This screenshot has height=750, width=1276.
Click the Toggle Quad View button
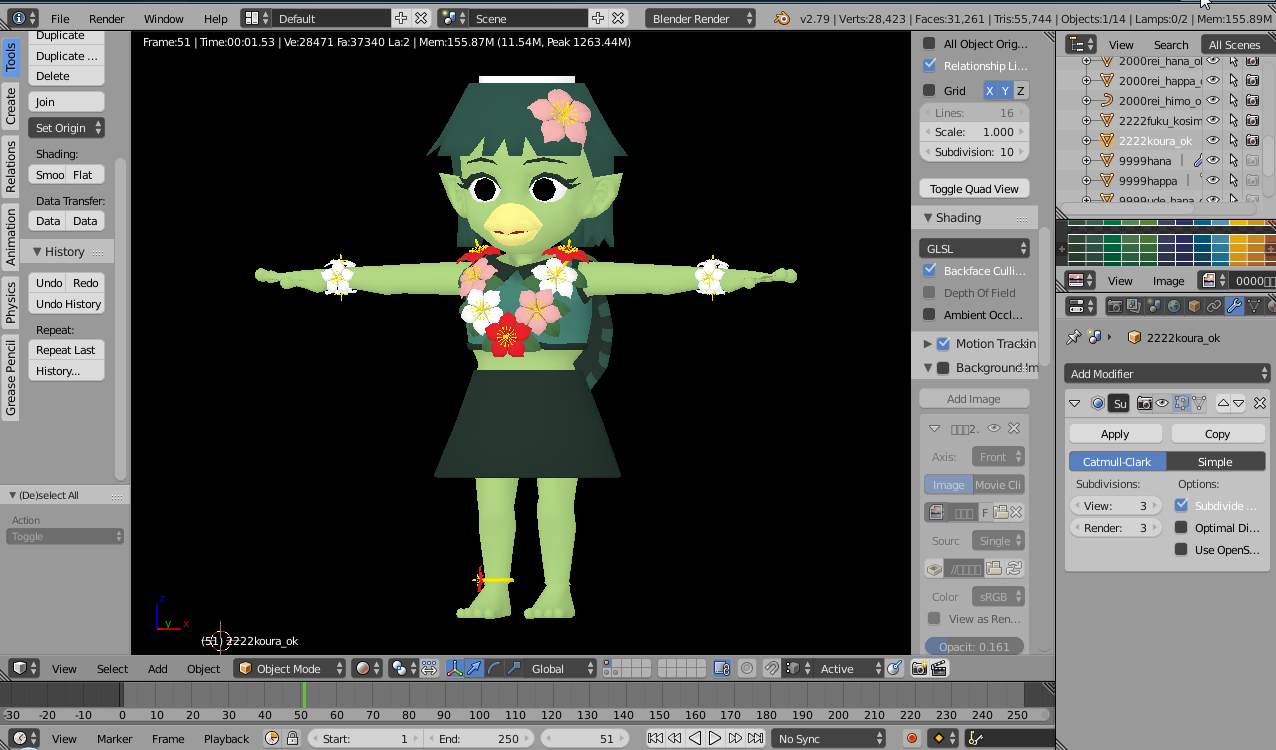974,188
